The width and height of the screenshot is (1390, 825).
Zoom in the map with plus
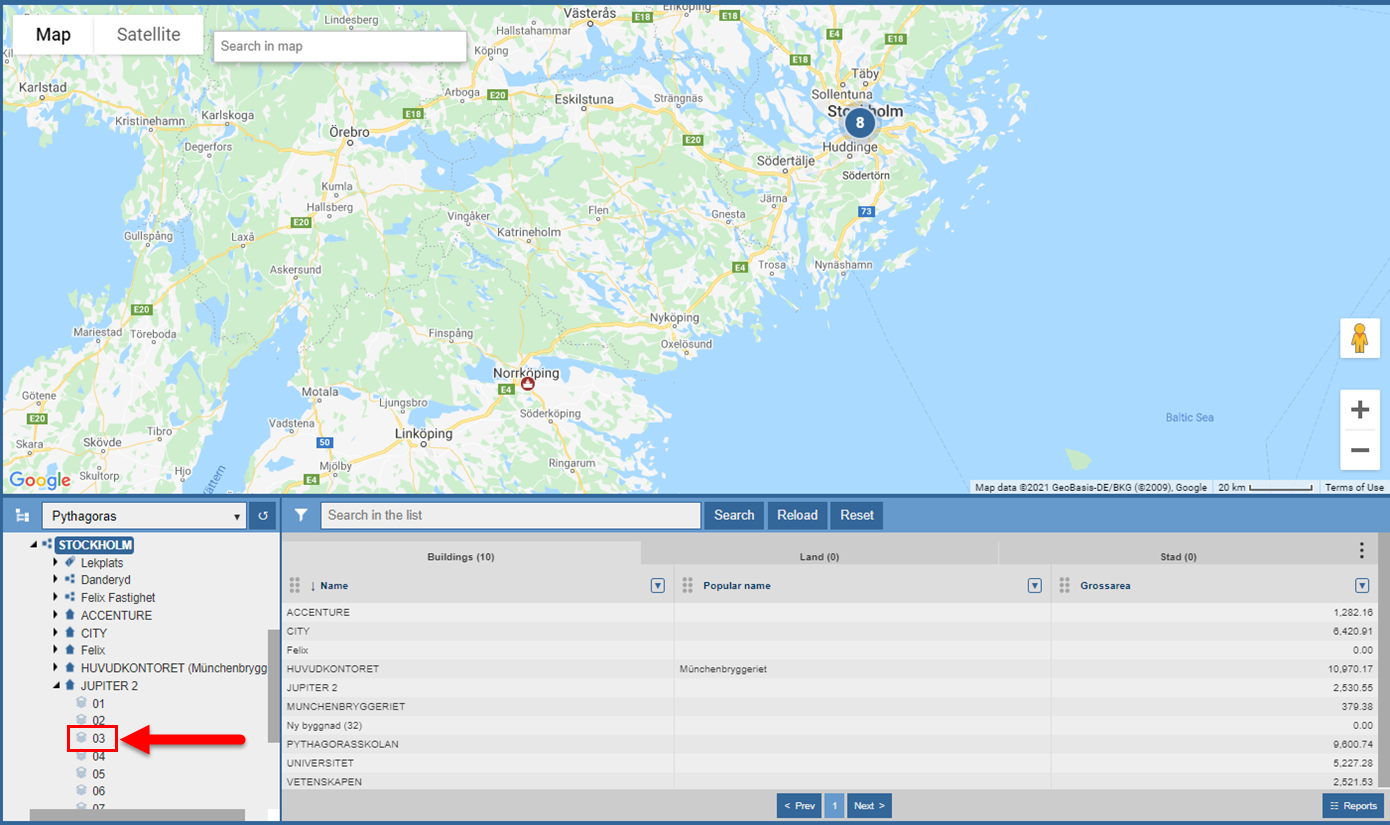[x=1359, y=410]
